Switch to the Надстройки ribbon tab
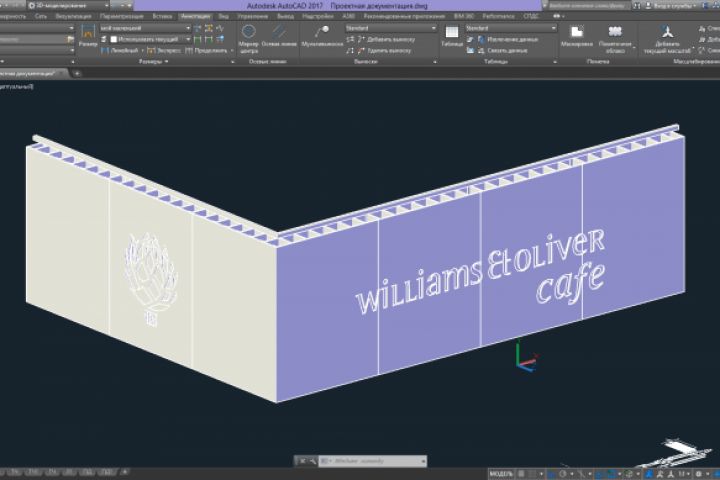 [x=318, y=16]
